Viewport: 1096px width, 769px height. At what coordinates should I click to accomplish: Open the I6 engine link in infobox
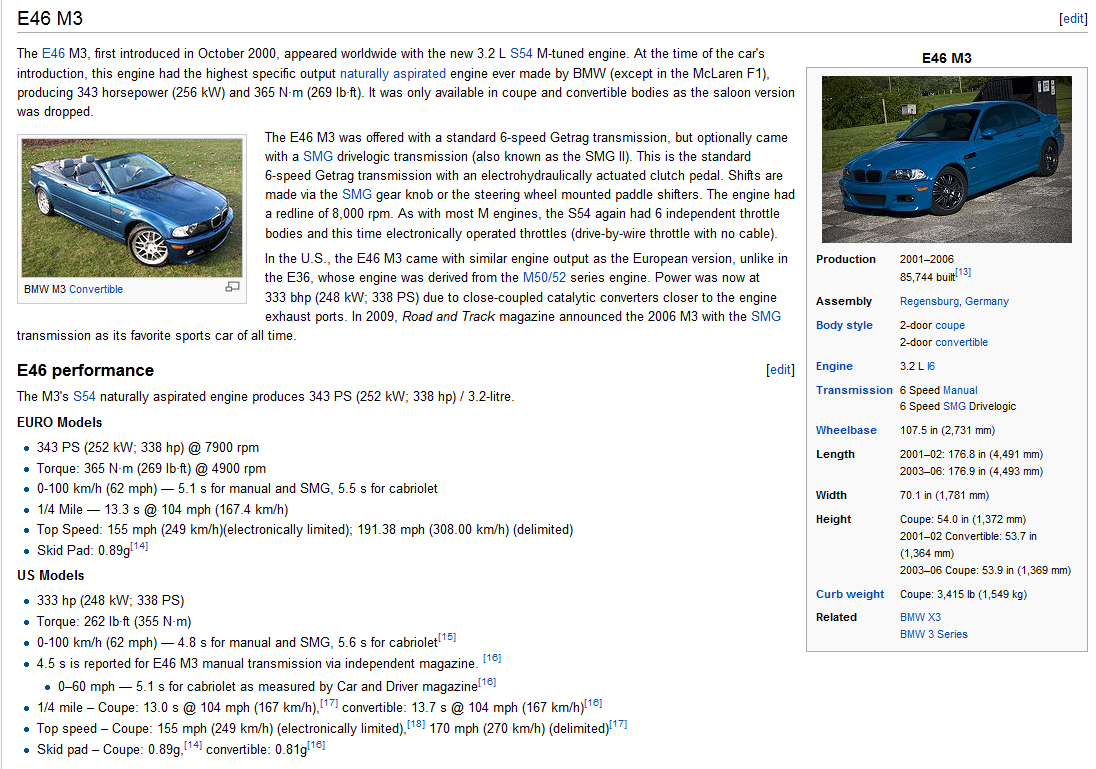point(930,366)
